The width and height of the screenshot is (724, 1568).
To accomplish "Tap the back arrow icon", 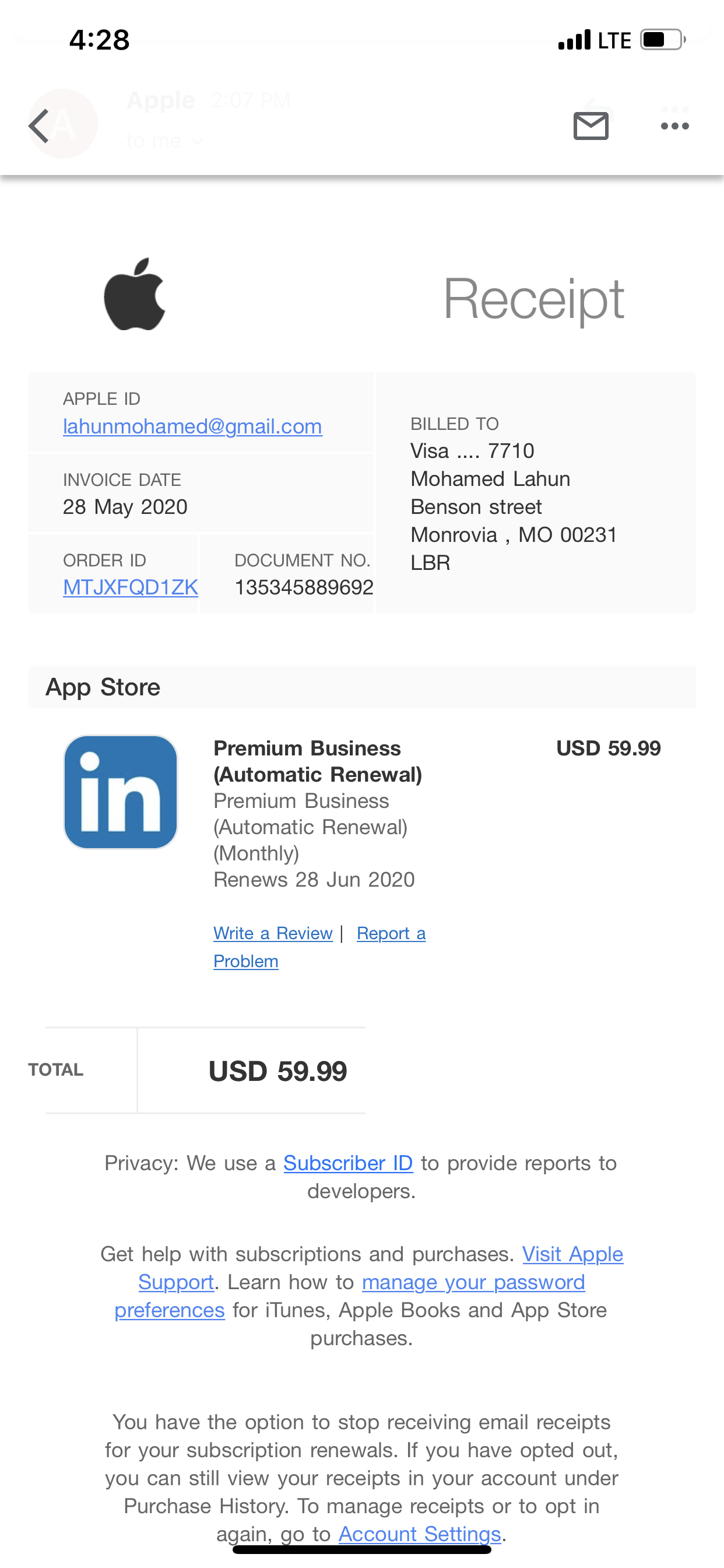I will [x=39, y=126].
